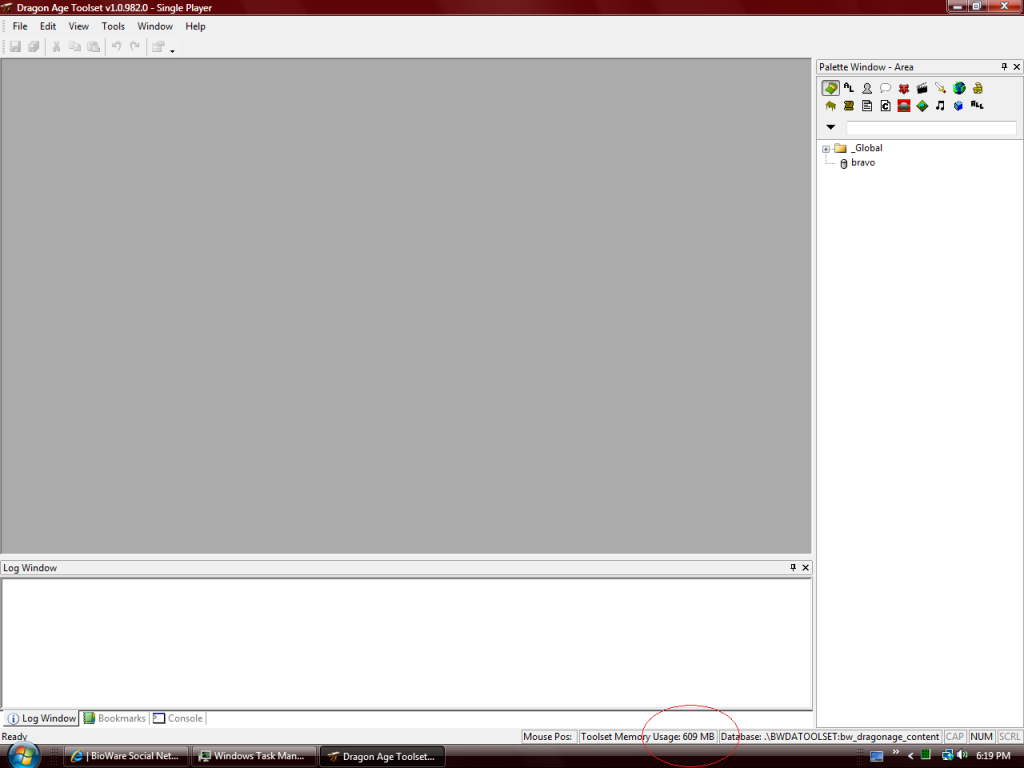Click the gold coins Merchant icon

coord(977,88)
